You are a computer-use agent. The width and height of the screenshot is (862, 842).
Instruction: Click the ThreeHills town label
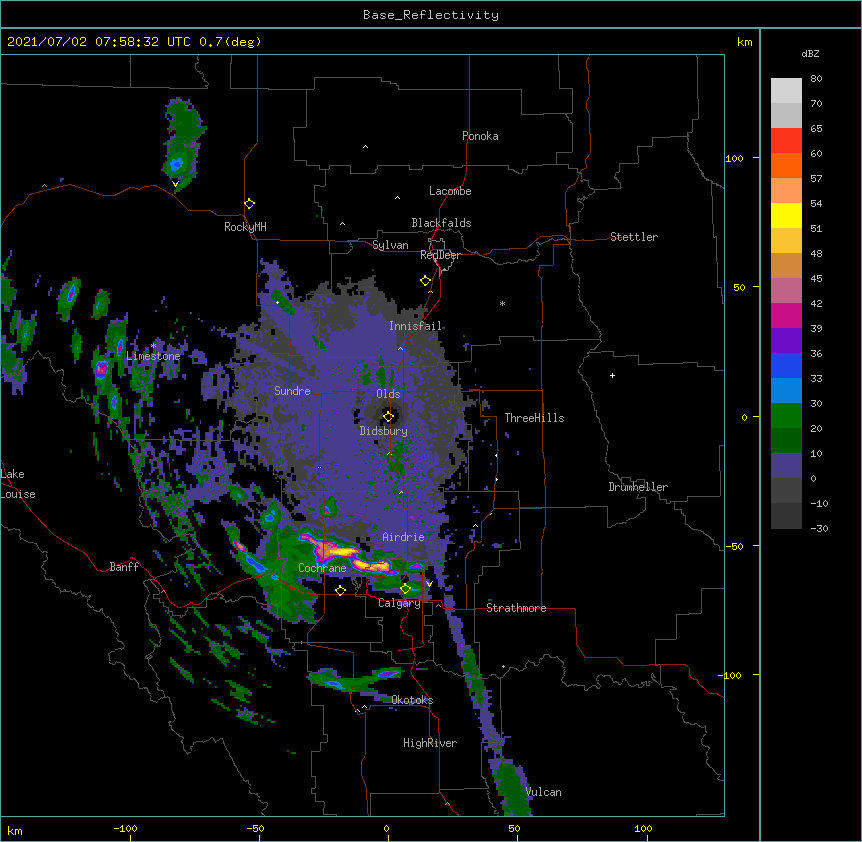click(534, 418)
